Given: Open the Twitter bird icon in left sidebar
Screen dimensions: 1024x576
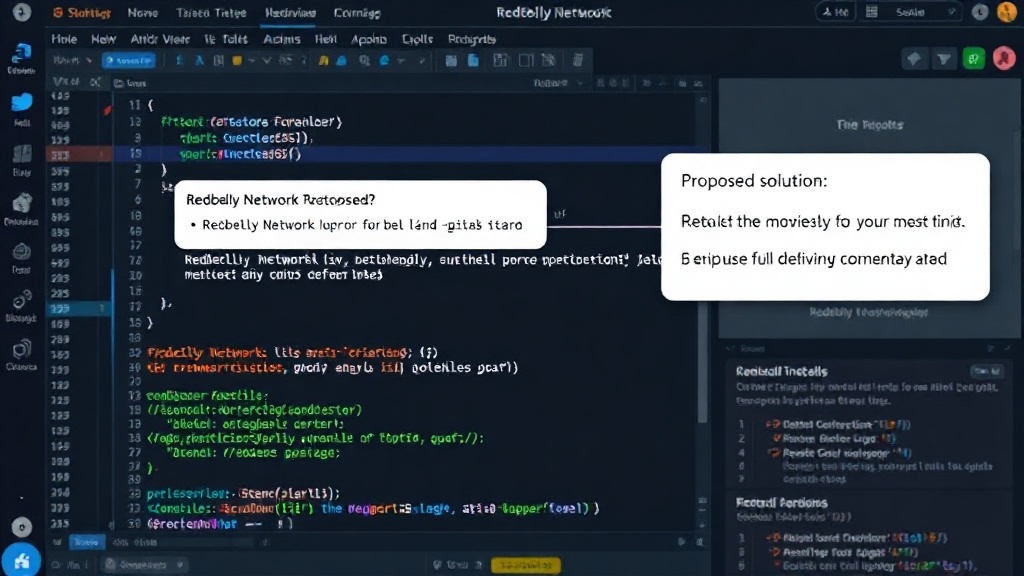Looking at the screenshot, I should click(x=22, y=103).
